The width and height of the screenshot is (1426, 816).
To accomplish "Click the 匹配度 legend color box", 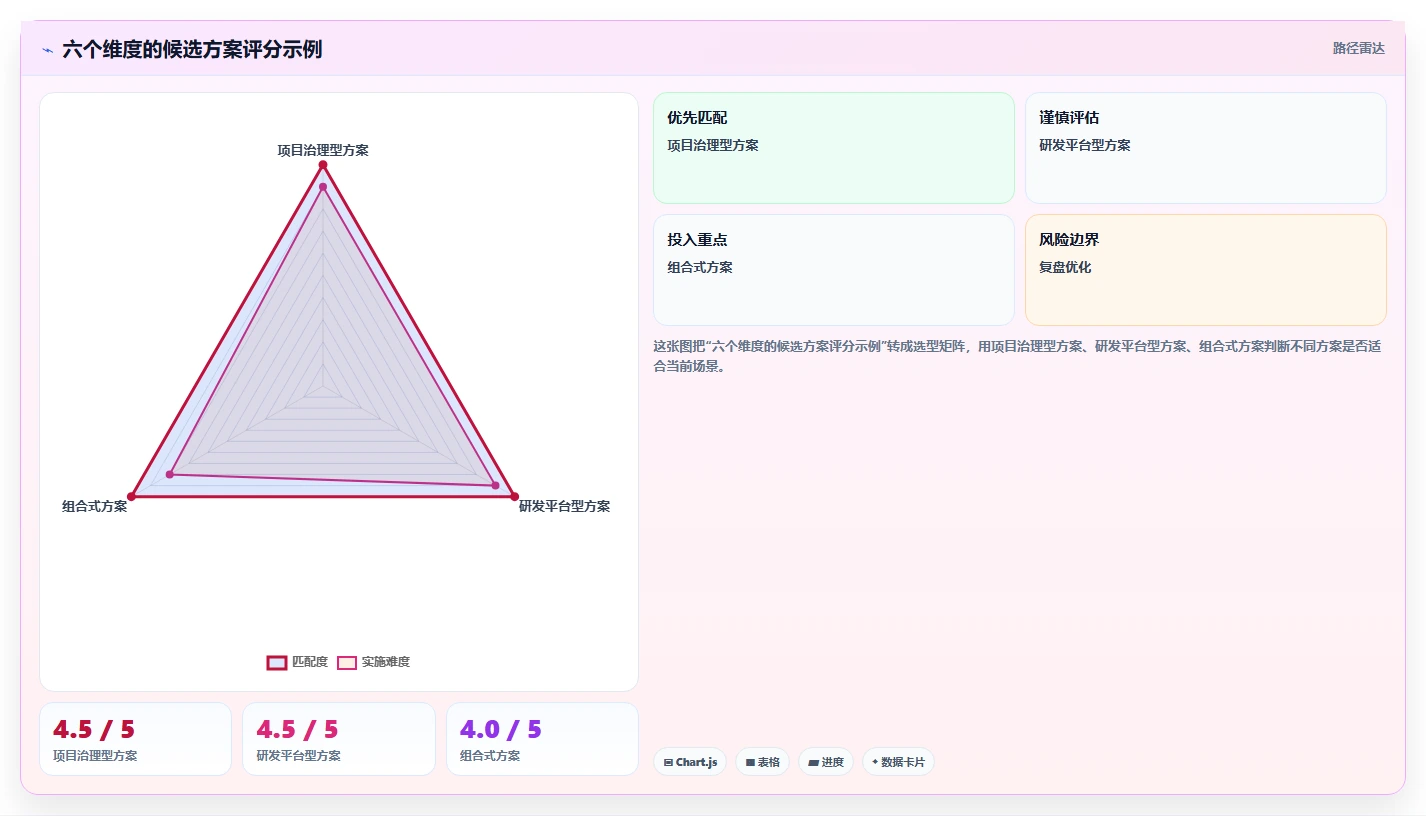I will [x=277, y=662].
